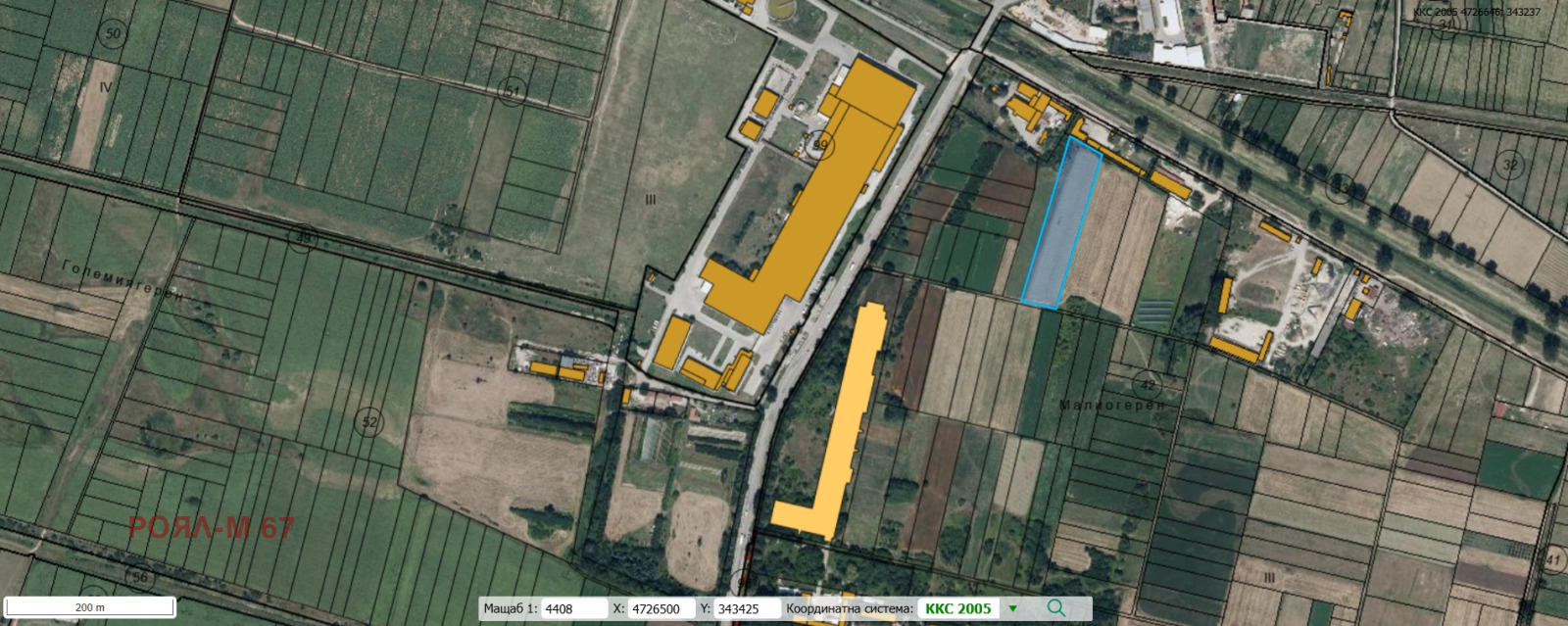
Task: Click the circled block number 52
Action: [368, 422]
